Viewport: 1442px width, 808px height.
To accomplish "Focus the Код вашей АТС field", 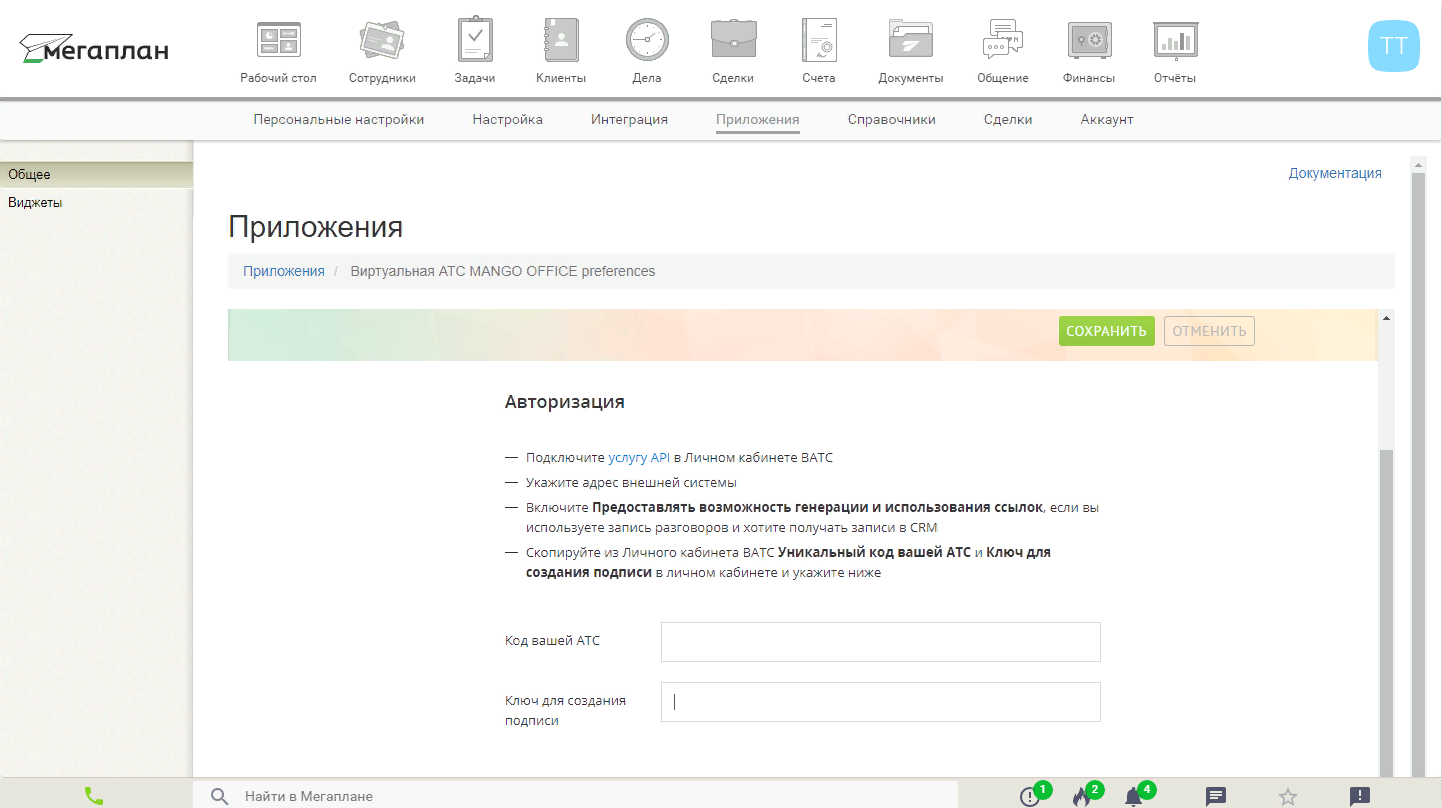I will pyautogui.click(x=881, y=642).
